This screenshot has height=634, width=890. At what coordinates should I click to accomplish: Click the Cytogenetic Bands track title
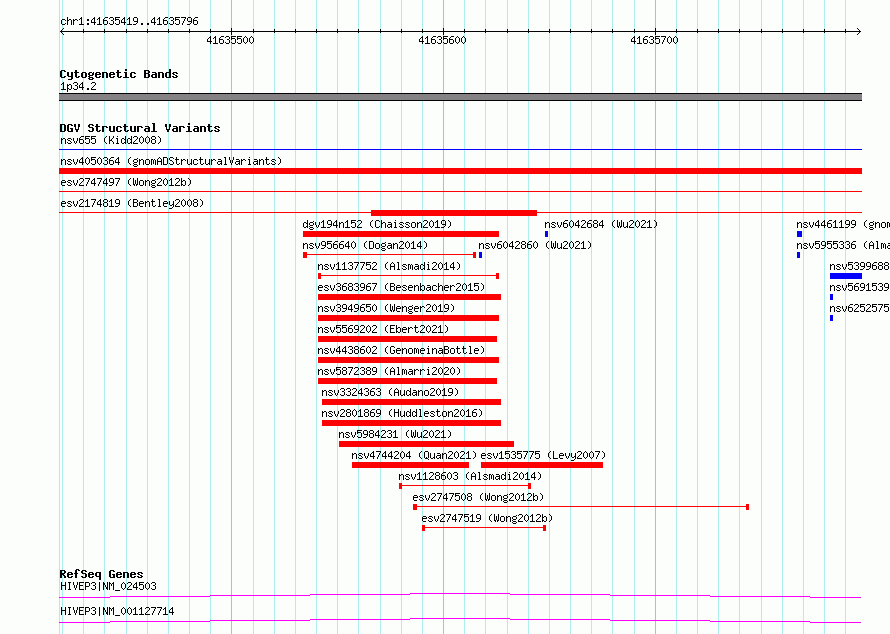coord(119,74)
